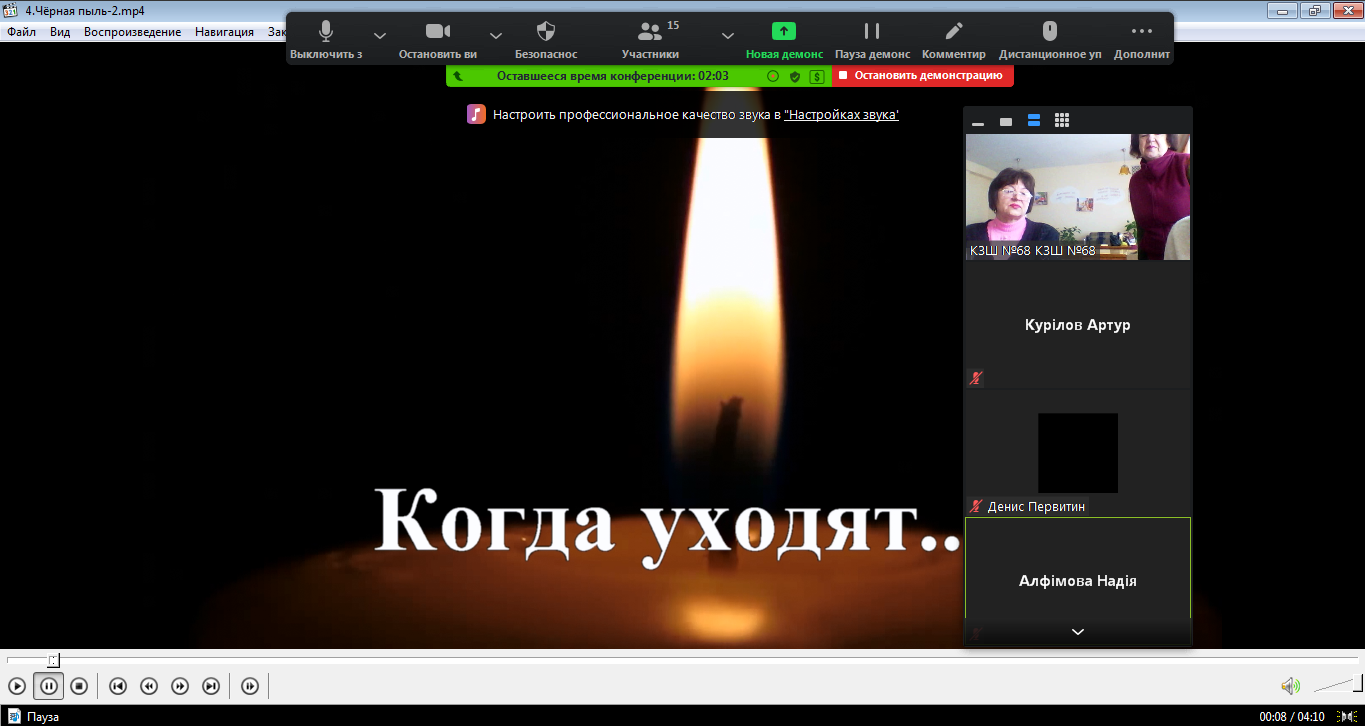Click the 00:08 / 04:10 time display

(1292, 717)
